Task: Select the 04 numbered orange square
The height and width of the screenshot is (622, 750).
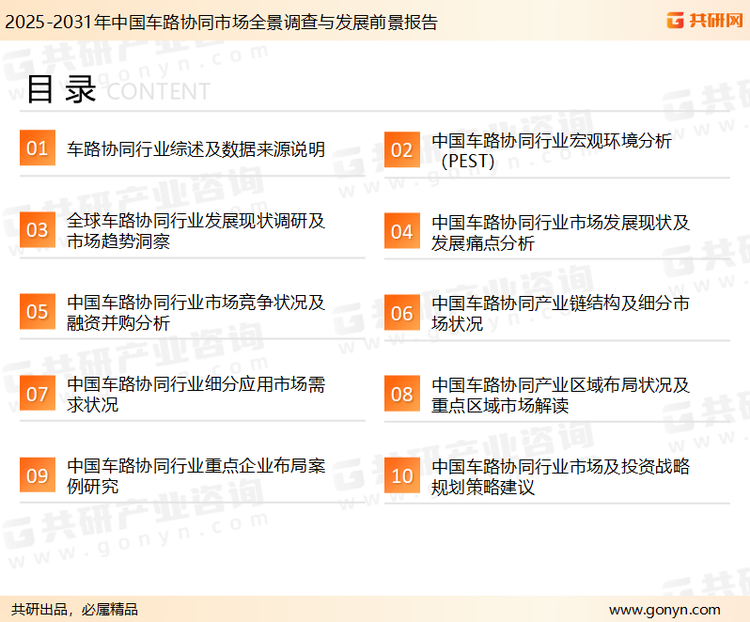Action: tap(402, 231)
